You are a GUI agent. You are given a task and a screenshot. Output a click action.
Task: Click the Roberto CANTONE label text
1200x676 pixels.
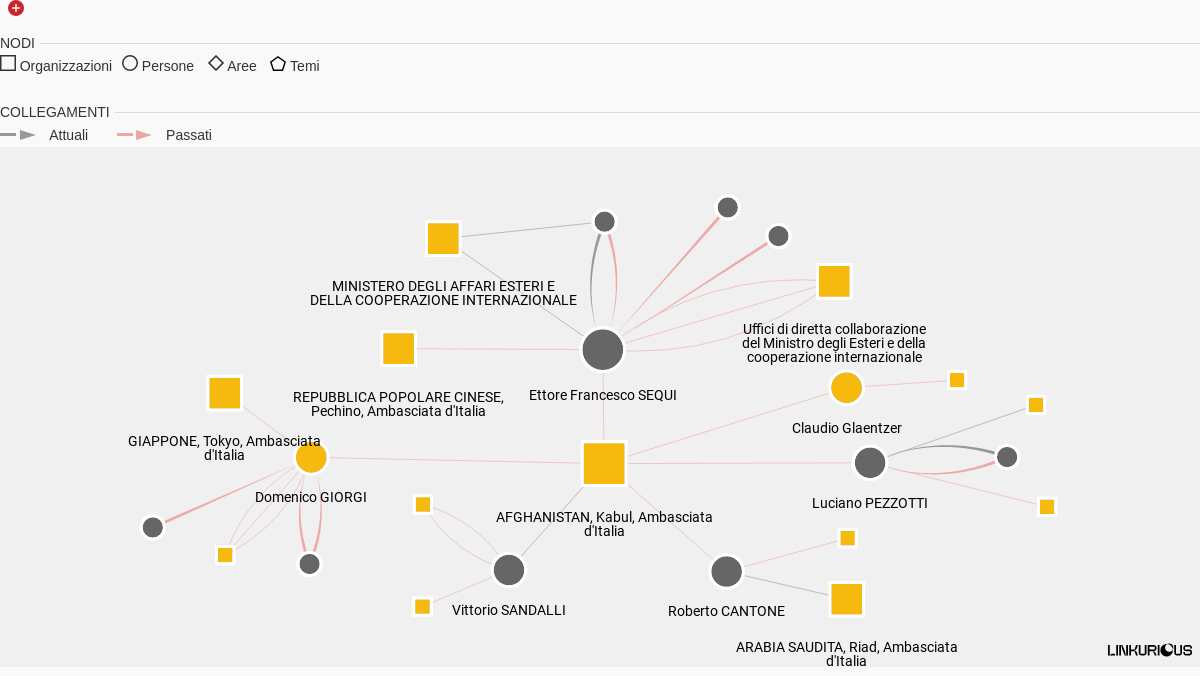pos(727,611)
